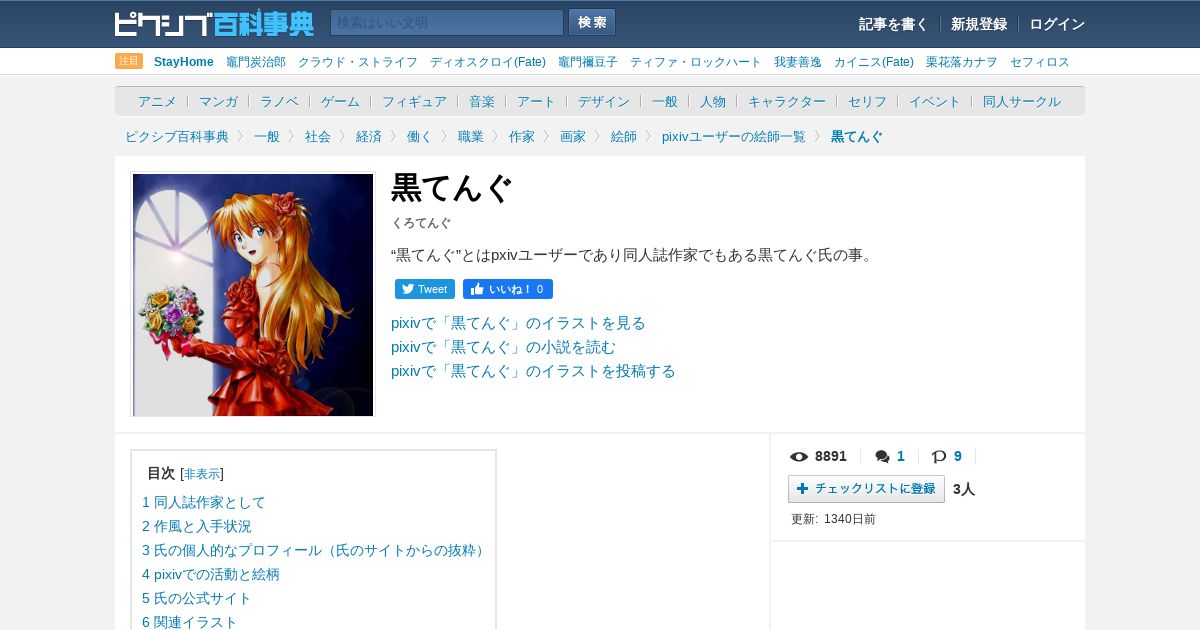Image resolution: width=1200 pixels, height=630 pixels.
Task: Select 同人サークル category menu item
Action: coord(1022,101)
